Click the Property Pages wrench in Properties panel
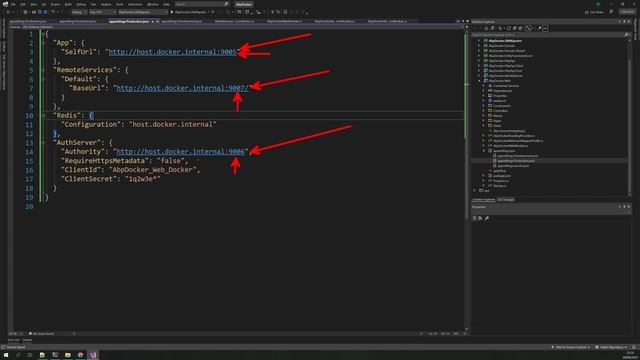This screenshot has height=360, width=640. click(487, 218)
